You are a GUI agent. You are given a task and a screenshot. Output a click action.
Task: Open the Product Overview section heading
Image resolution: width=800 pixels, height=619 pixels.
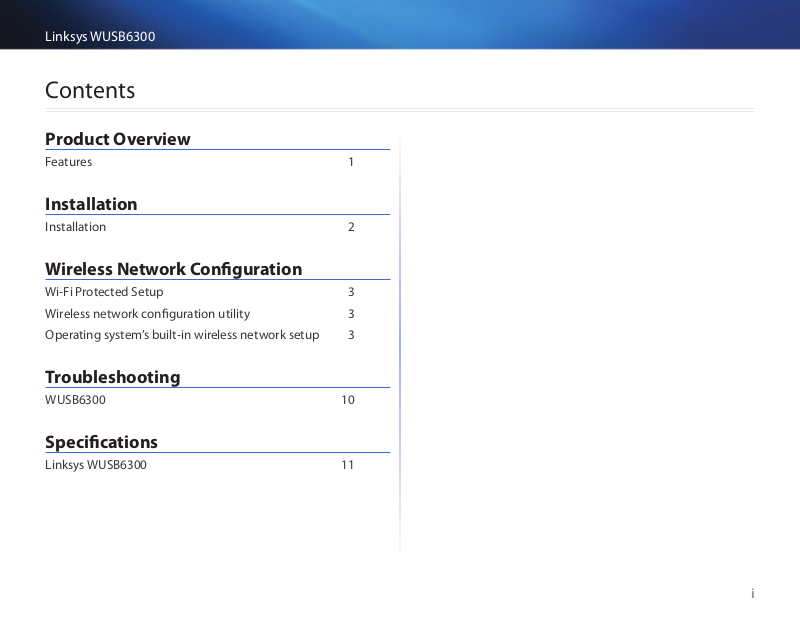117,139
